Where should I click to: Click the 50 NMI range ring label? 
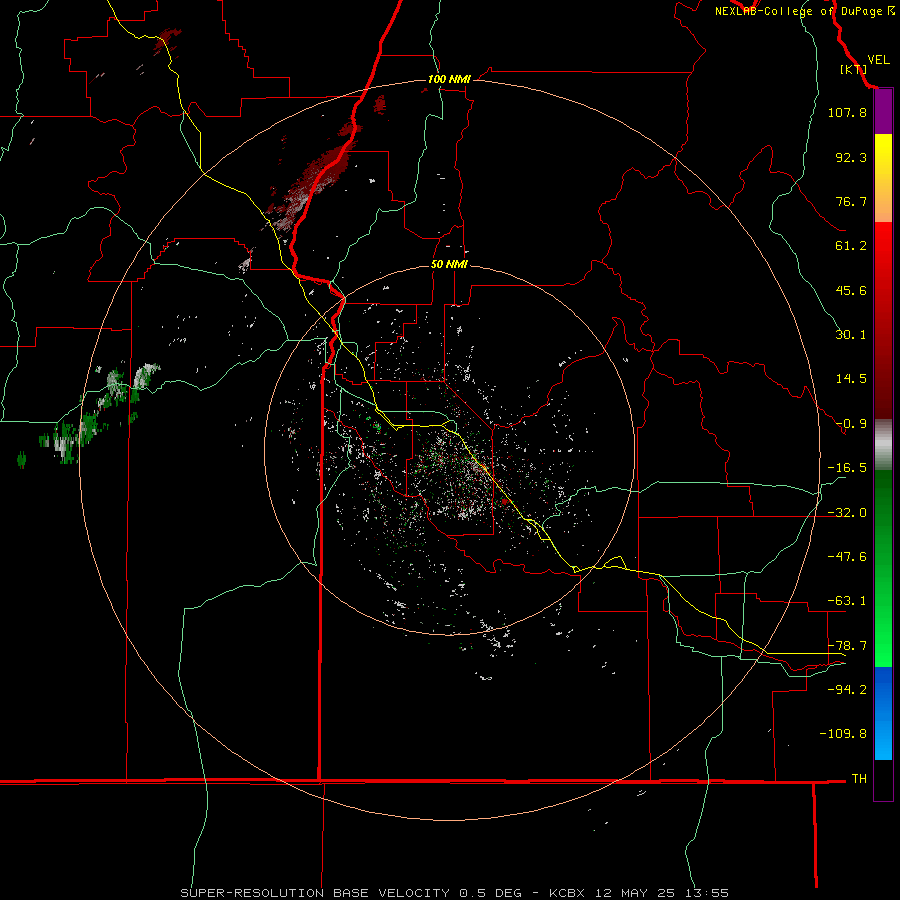[449, 265]
